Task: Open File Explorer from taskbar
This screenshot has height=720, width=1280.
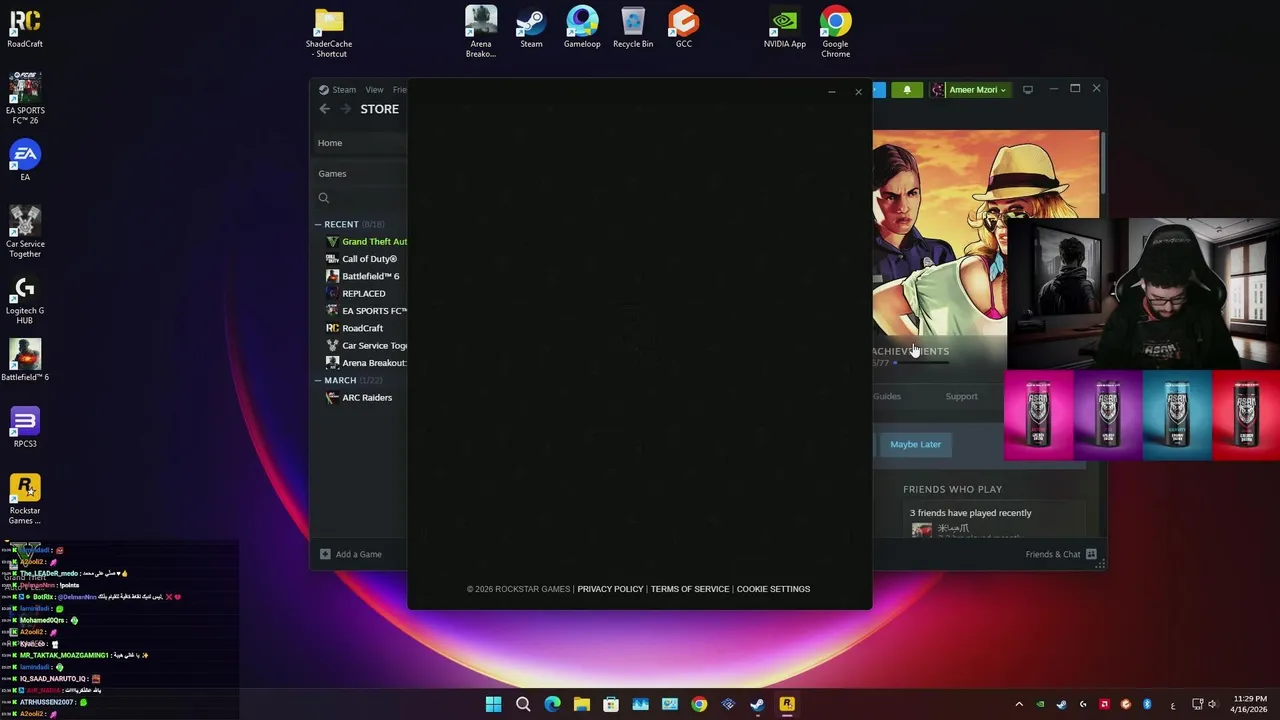Action: pyautogui.click(x=582, y=704)
